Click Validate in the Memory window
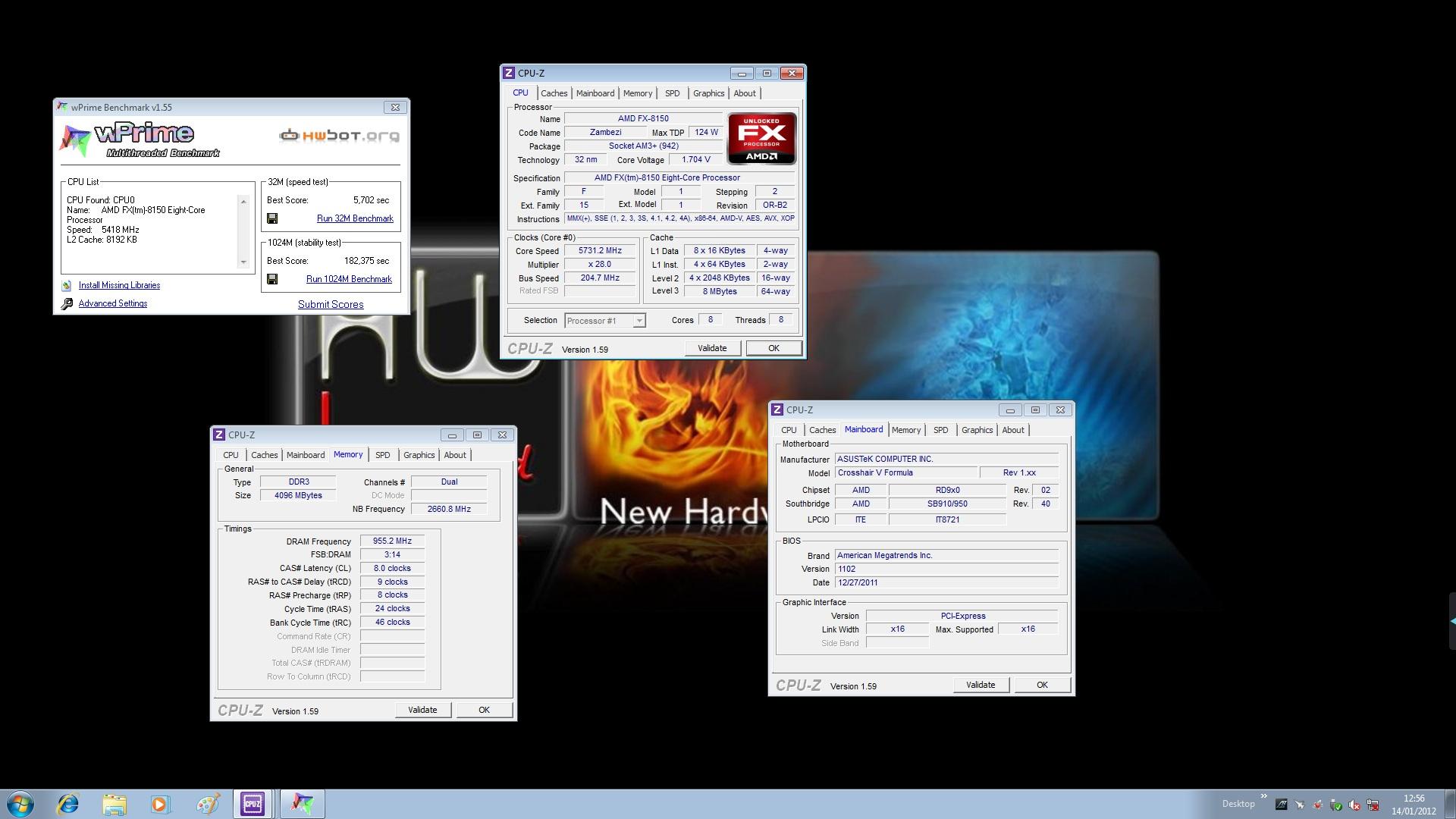Screen dimensions: 1456x819 tap(422, 710)
